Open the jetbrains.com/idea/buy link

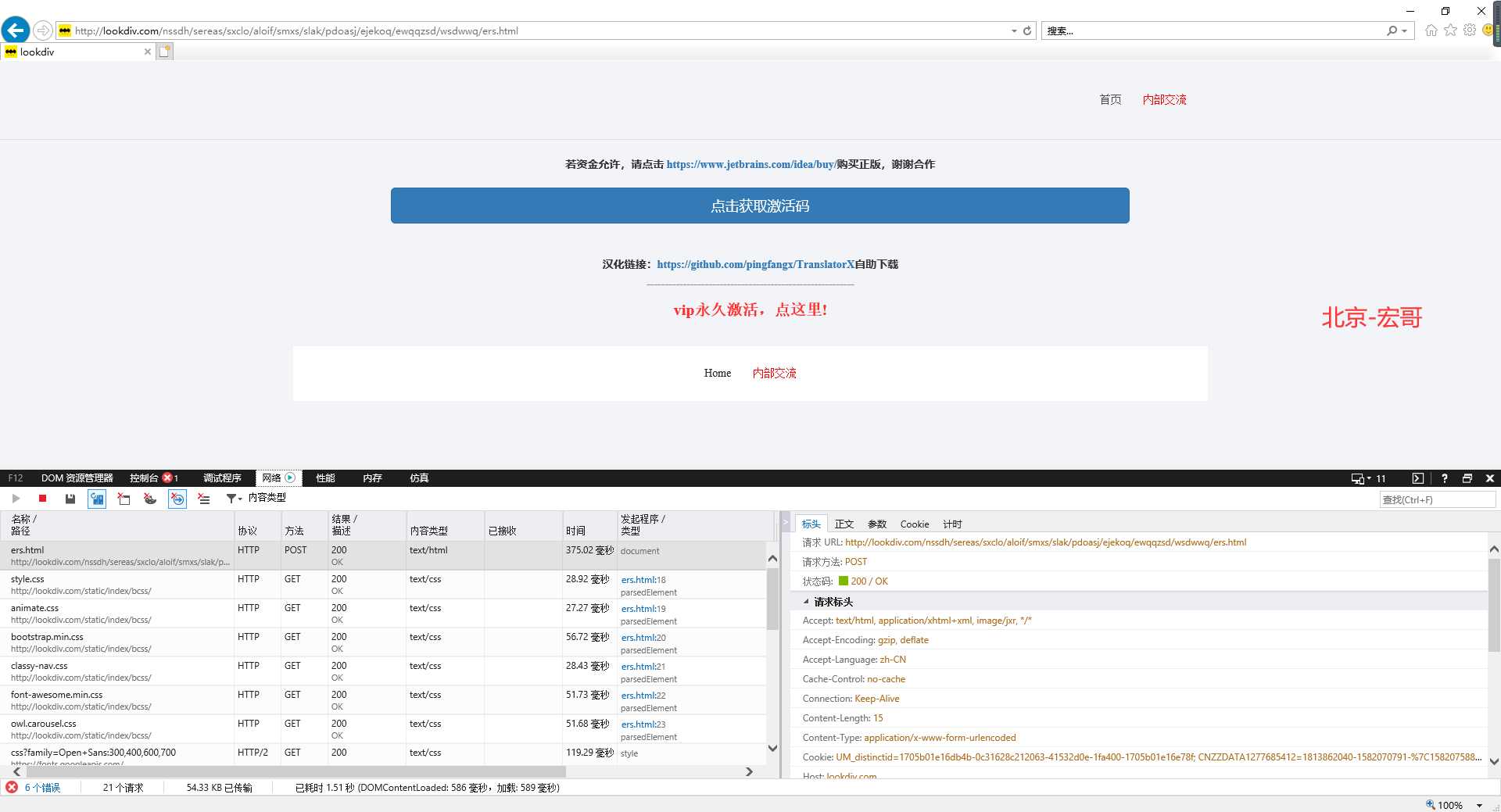(x=751, y=164)
